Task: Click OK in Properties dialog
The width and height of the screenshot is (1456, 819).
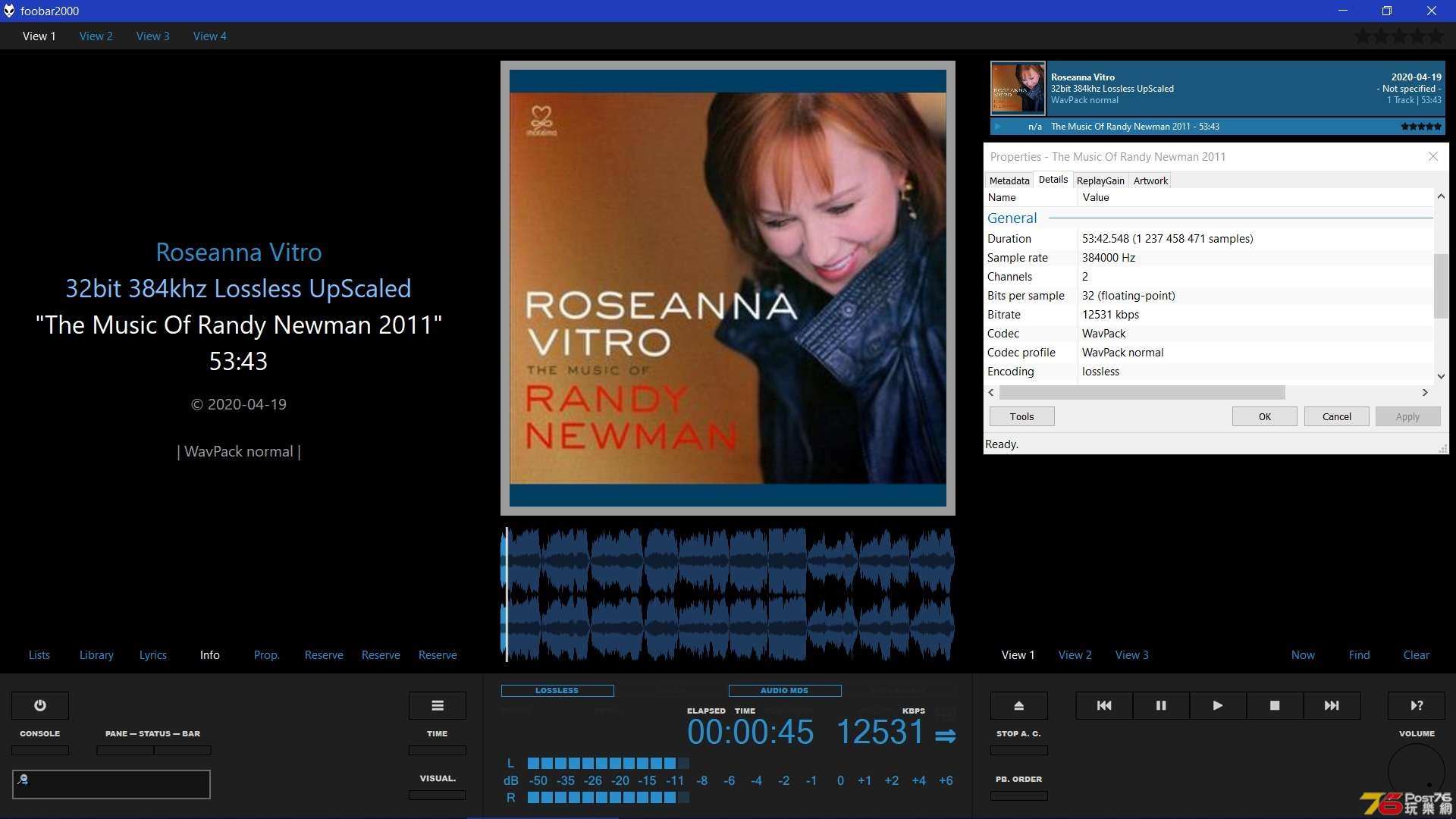Action: pos(1265,416)
